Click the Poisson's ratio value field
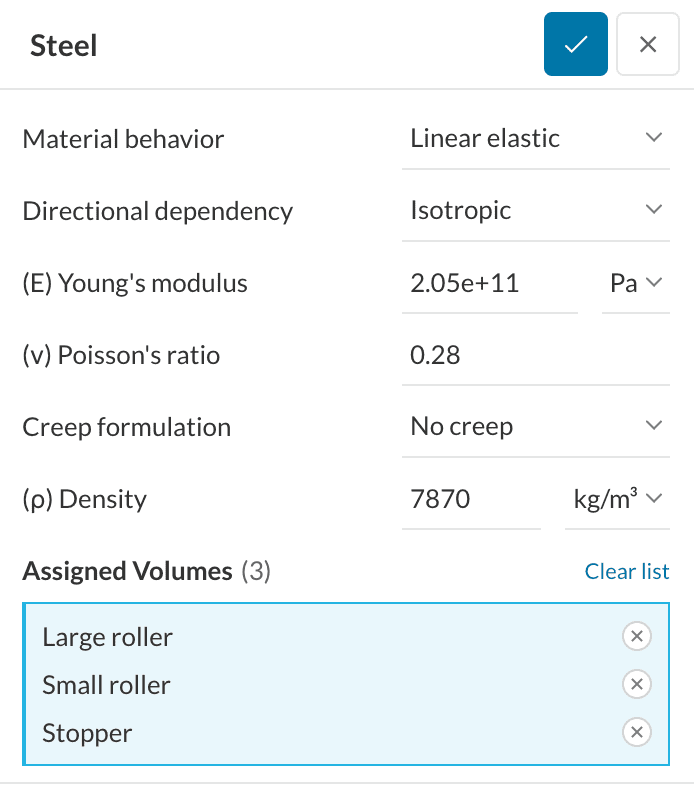 535,355
